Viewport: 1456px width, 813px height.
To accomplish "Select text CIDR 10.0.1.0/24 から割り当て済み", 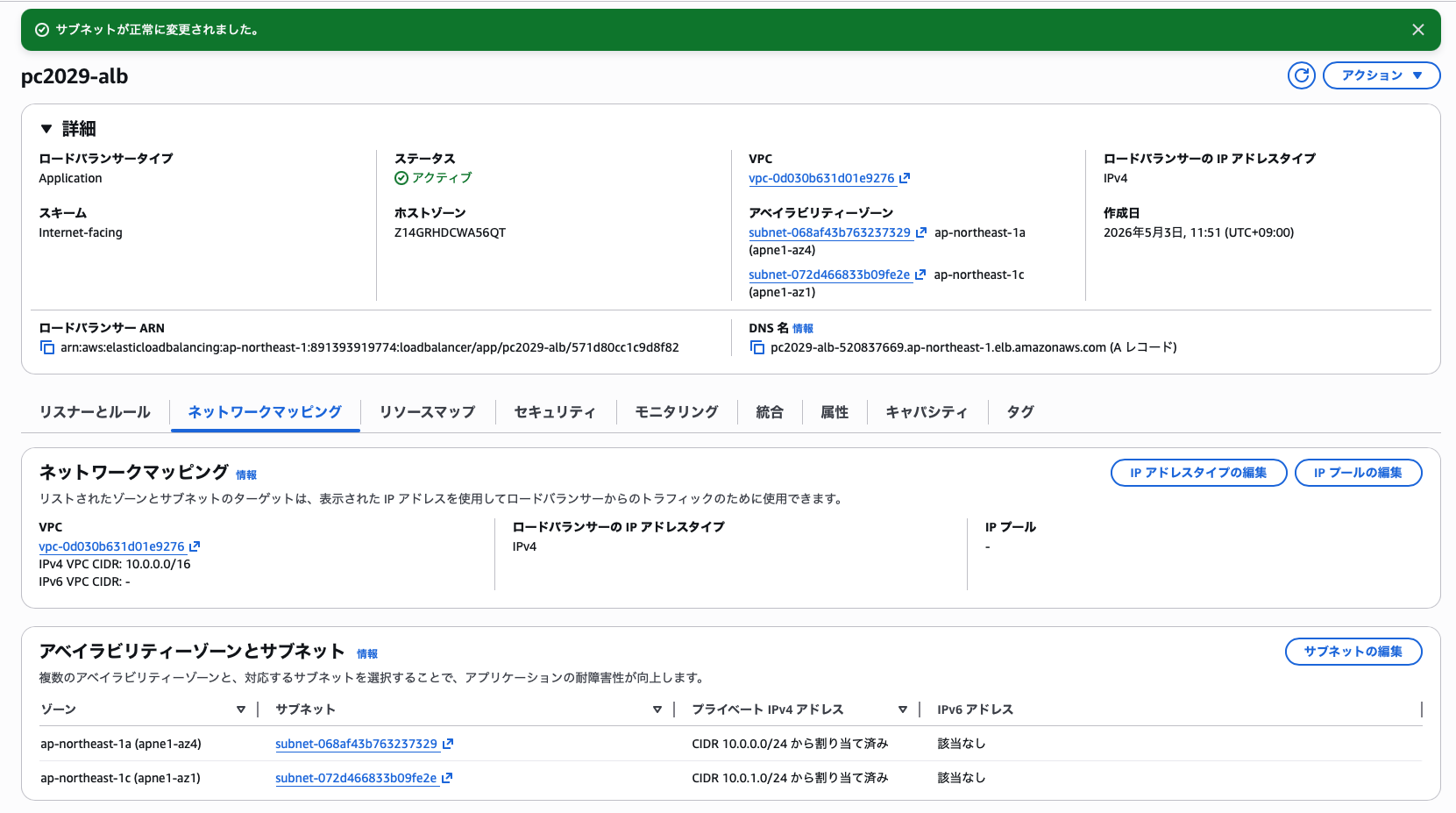I will [x=790, y=778].
